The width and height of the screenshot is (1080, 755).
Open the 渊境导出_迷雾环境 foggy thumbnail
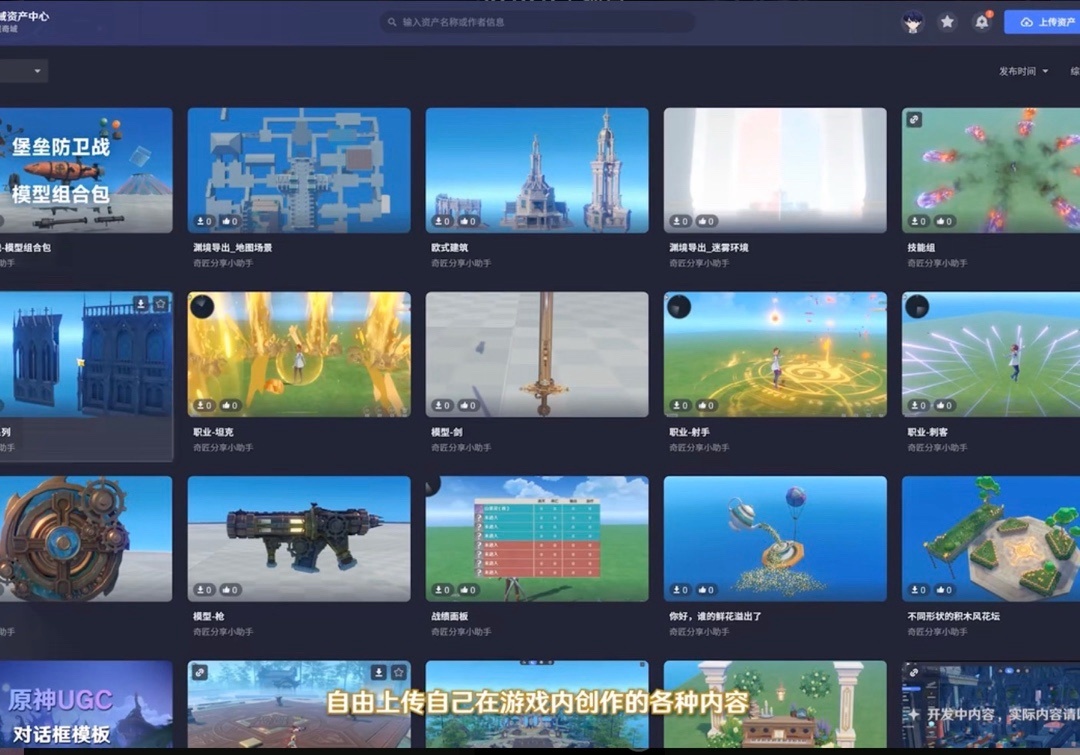775,170
